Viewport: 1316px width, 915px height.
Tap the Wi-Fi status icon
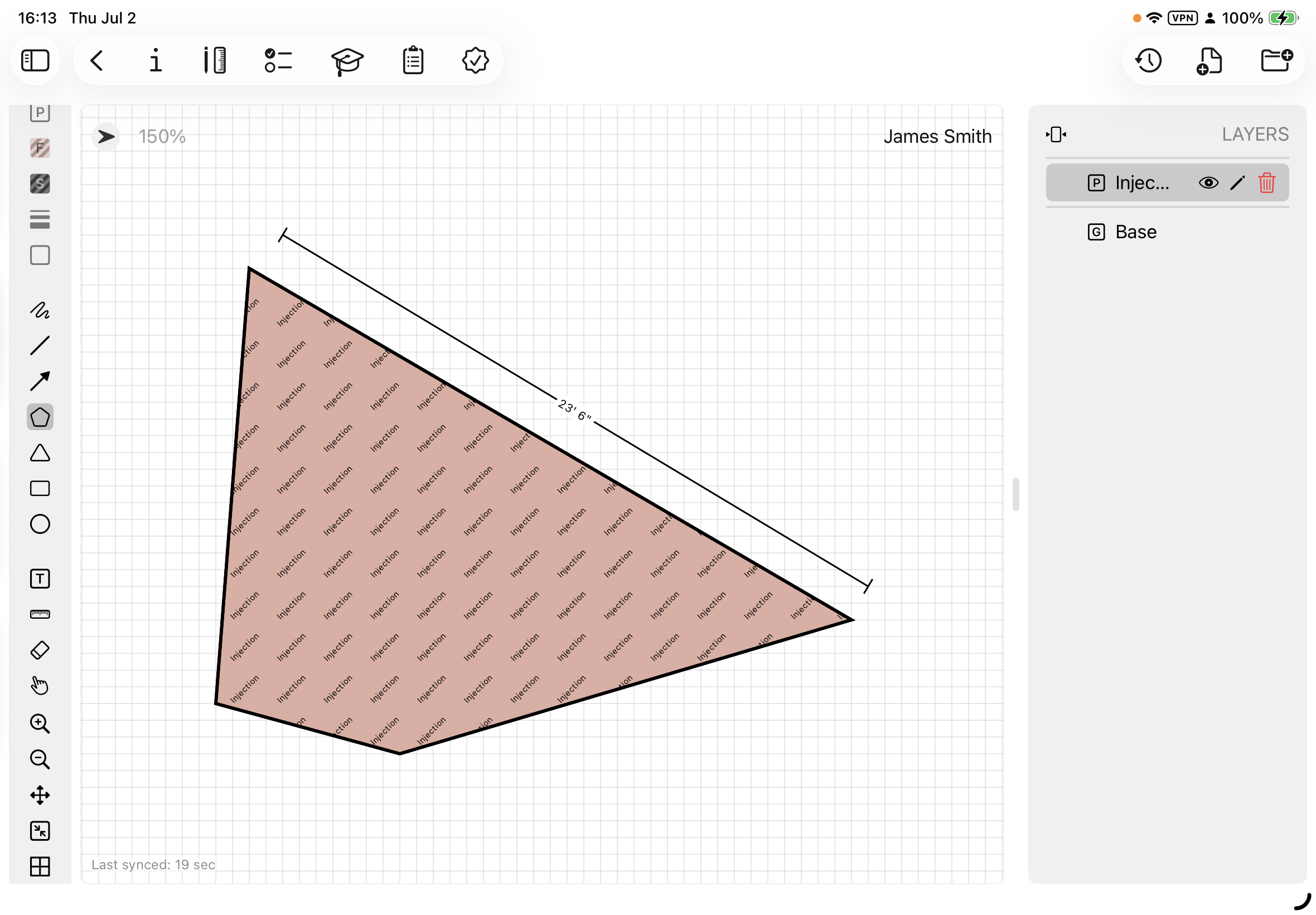tap(1154, 18)
